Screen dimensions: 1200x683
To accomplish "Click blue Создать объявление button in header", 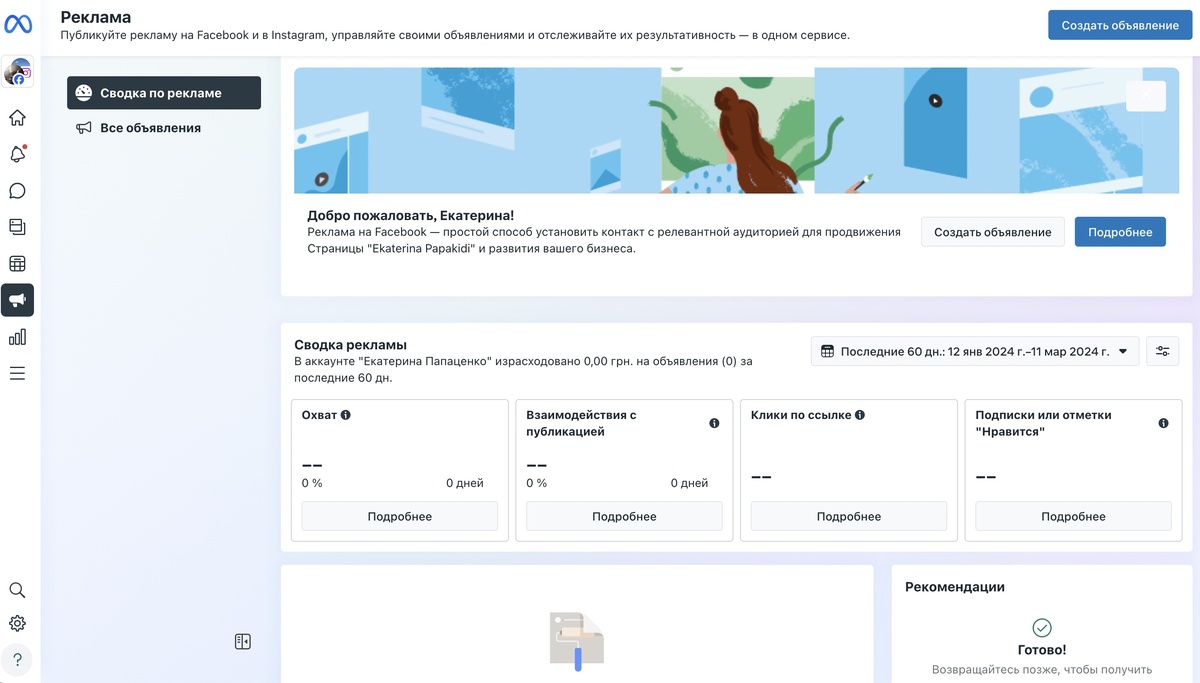I will point(1120,25).
